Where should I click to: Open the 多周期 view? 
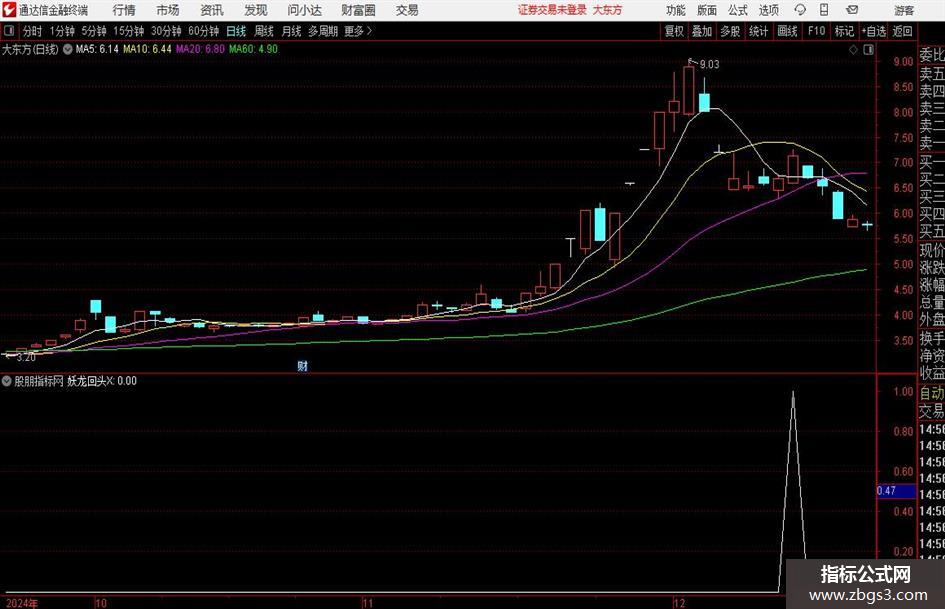tap(323, 31)
